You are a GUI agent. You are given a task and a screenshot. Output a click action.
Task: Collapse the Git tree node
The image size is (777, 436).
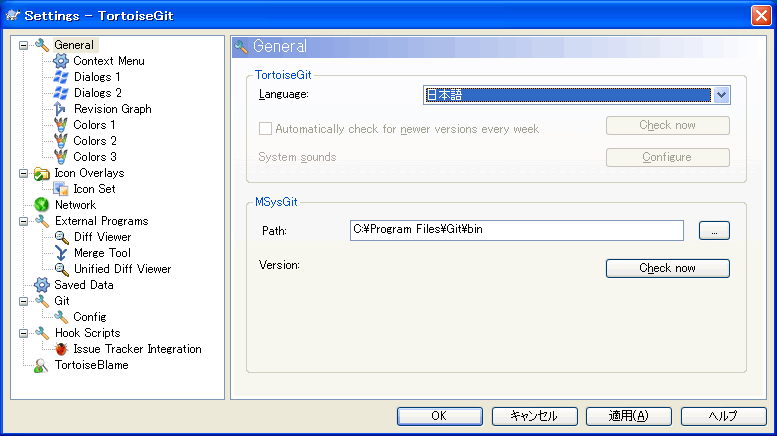[23, 301]
